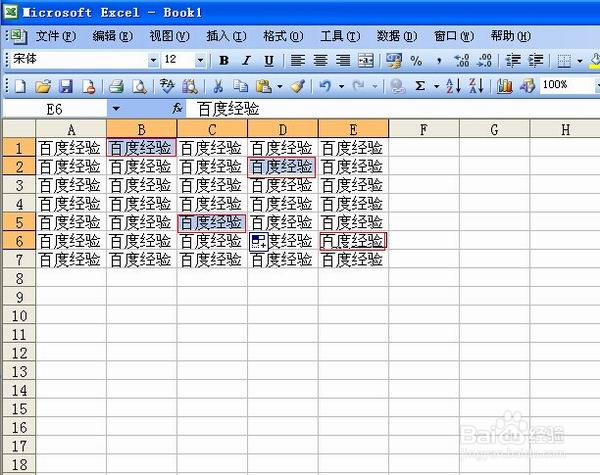Open 编辑(E) menu

pyautogui.click(x=112, y=36)
